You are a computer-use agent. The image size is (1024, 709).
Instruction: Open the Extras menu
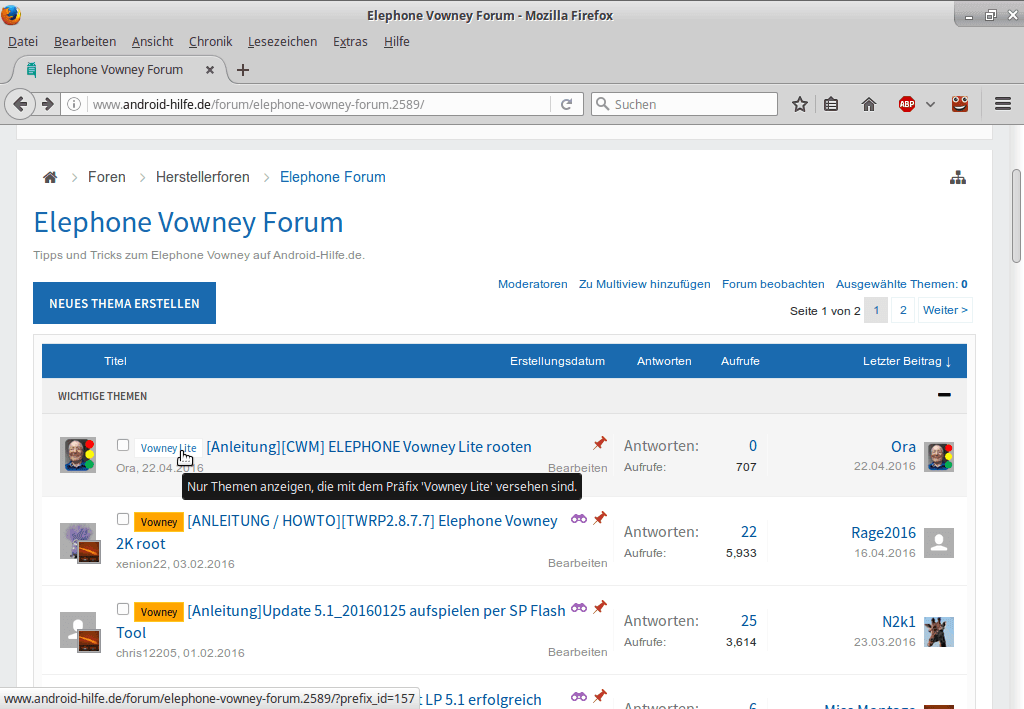350,41
